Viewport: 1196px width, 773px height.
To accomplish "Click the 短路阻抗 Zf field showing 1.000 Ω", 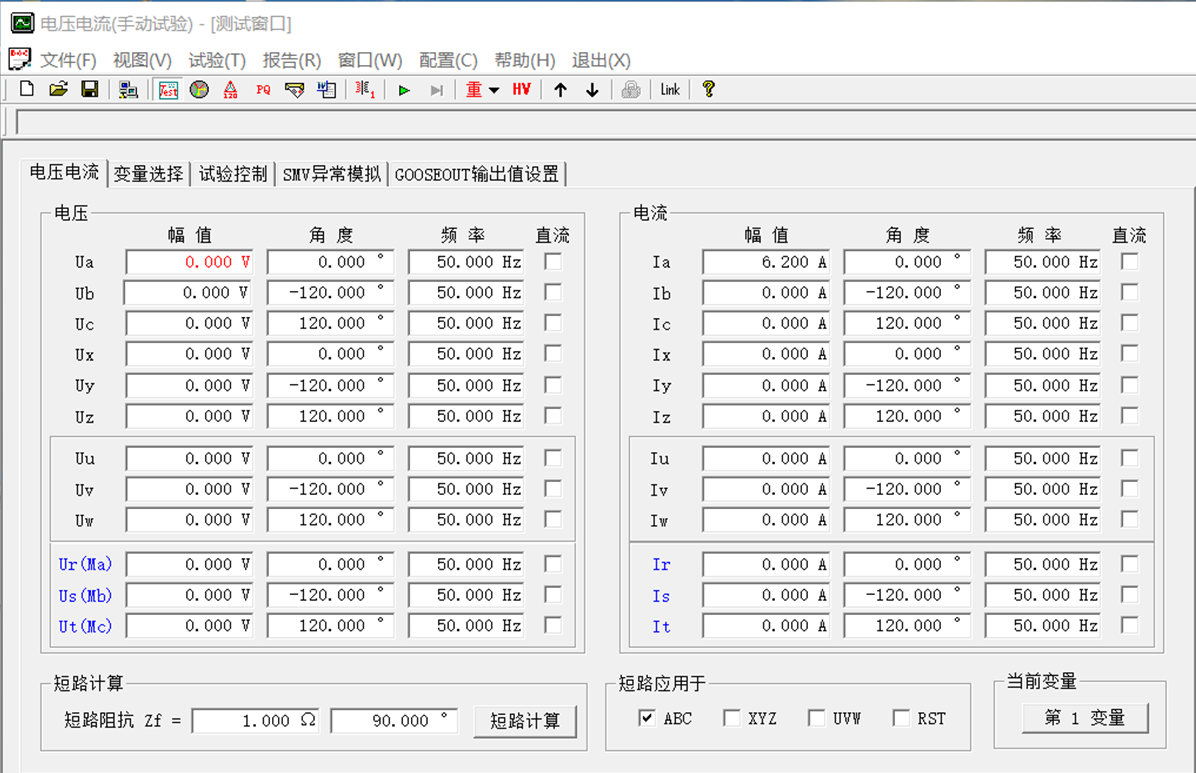I will click(256, 720).
